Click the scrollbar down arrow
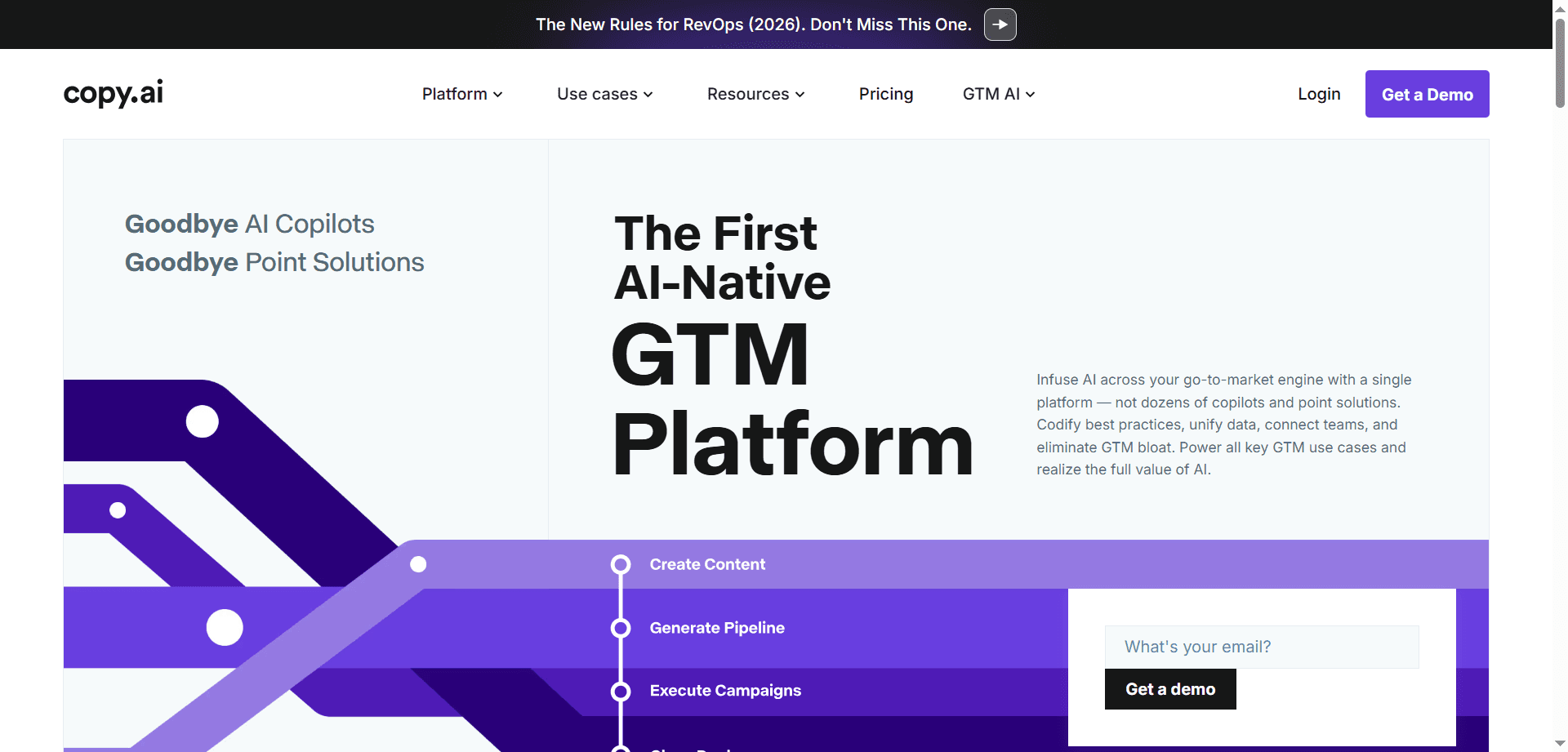The height and width of the screenshot is (752, 1568). point(1558,742)
